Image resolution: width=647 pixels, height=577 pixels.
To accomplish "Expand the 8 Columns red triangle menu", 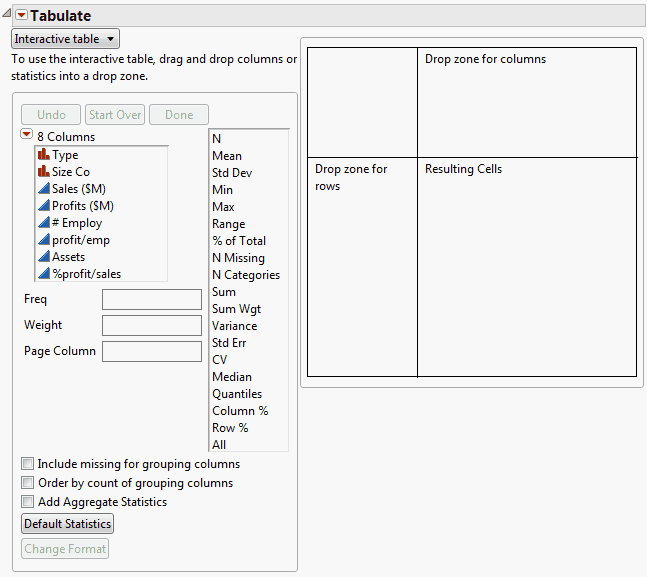I will tap(27, 135).
